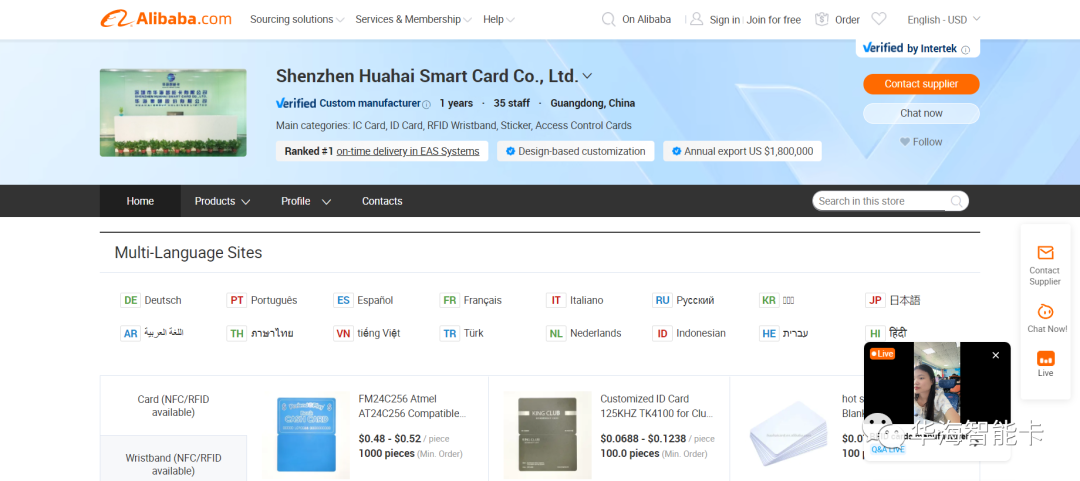Viewport: 1080px width, 481px height.
Task: Click the DE language badge icon
Action: coord(130,300)
